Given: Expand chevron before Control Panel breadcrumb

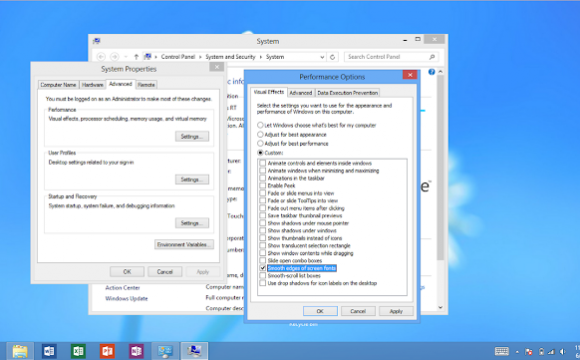Looking at the screenshot, I should pos(156,57).
